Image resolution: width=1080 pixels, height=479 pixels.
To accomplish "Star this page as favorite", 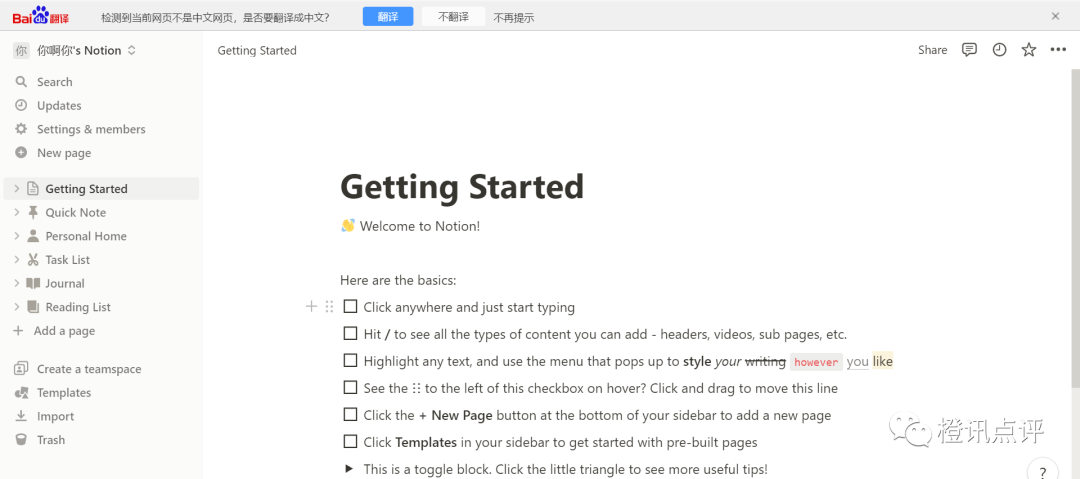I will [1028, 50].
